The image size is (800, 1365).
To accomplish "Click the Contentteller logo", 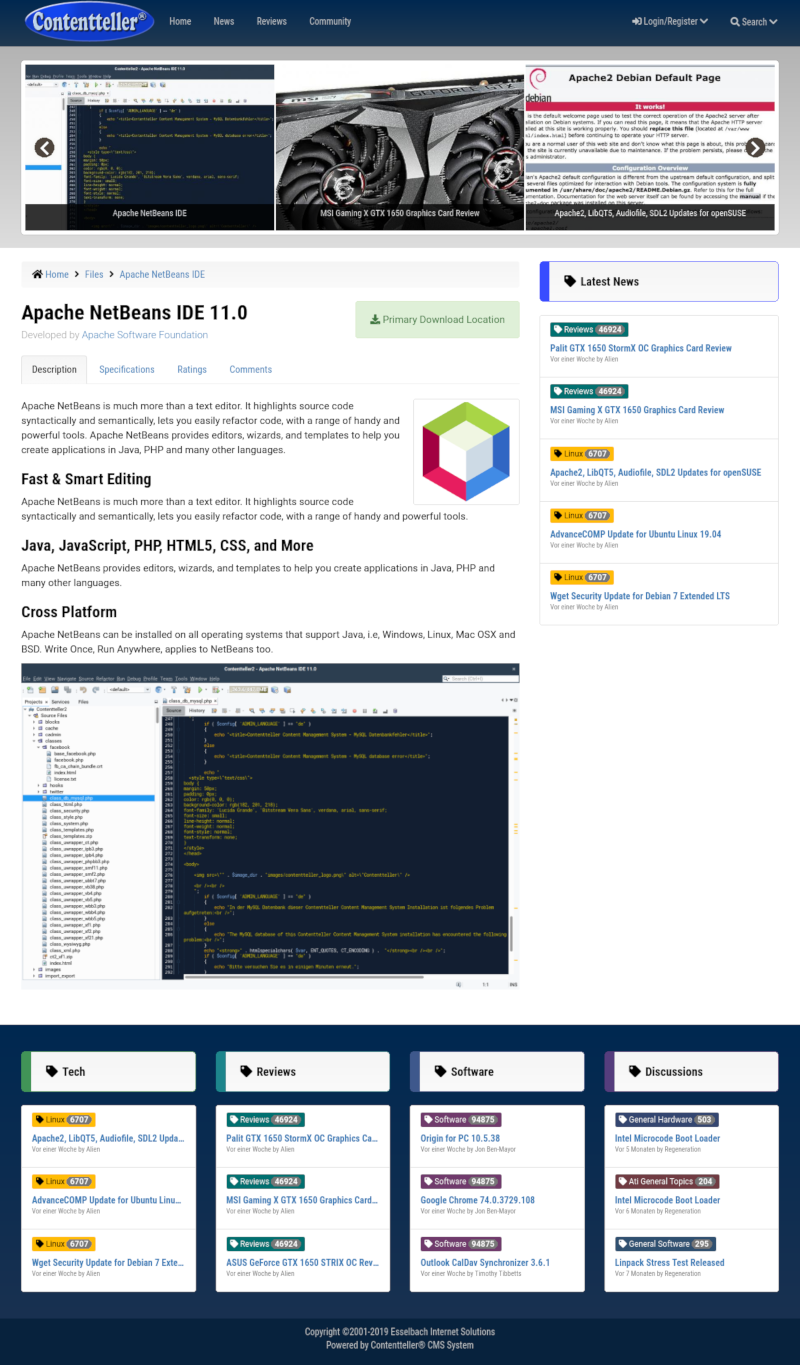I will pos(90,19).
